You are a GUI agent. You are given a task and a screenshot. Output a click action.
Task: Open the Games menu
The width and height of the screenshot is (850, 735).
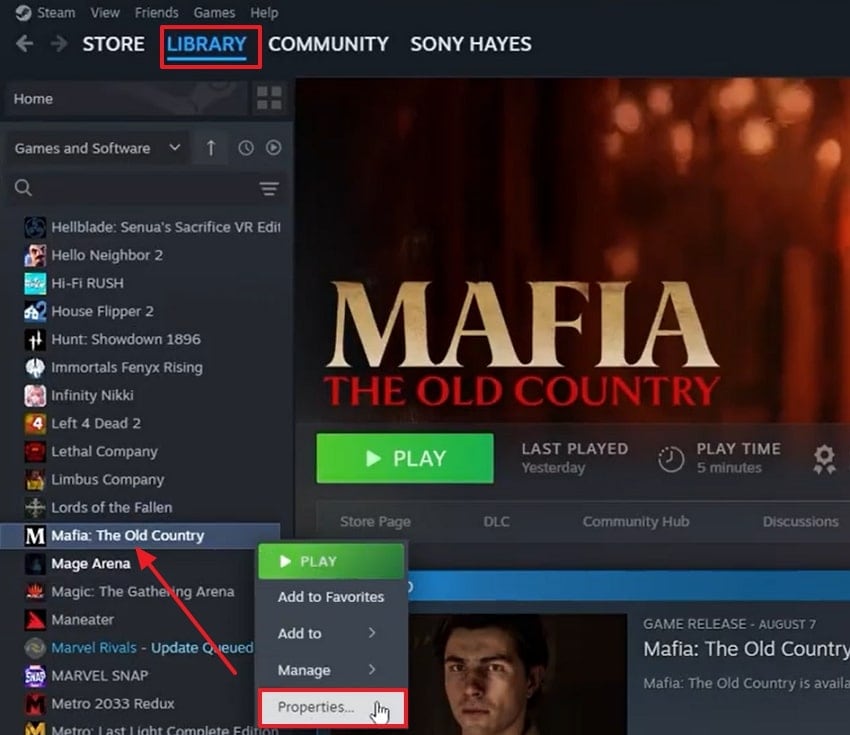pos(214,12)
